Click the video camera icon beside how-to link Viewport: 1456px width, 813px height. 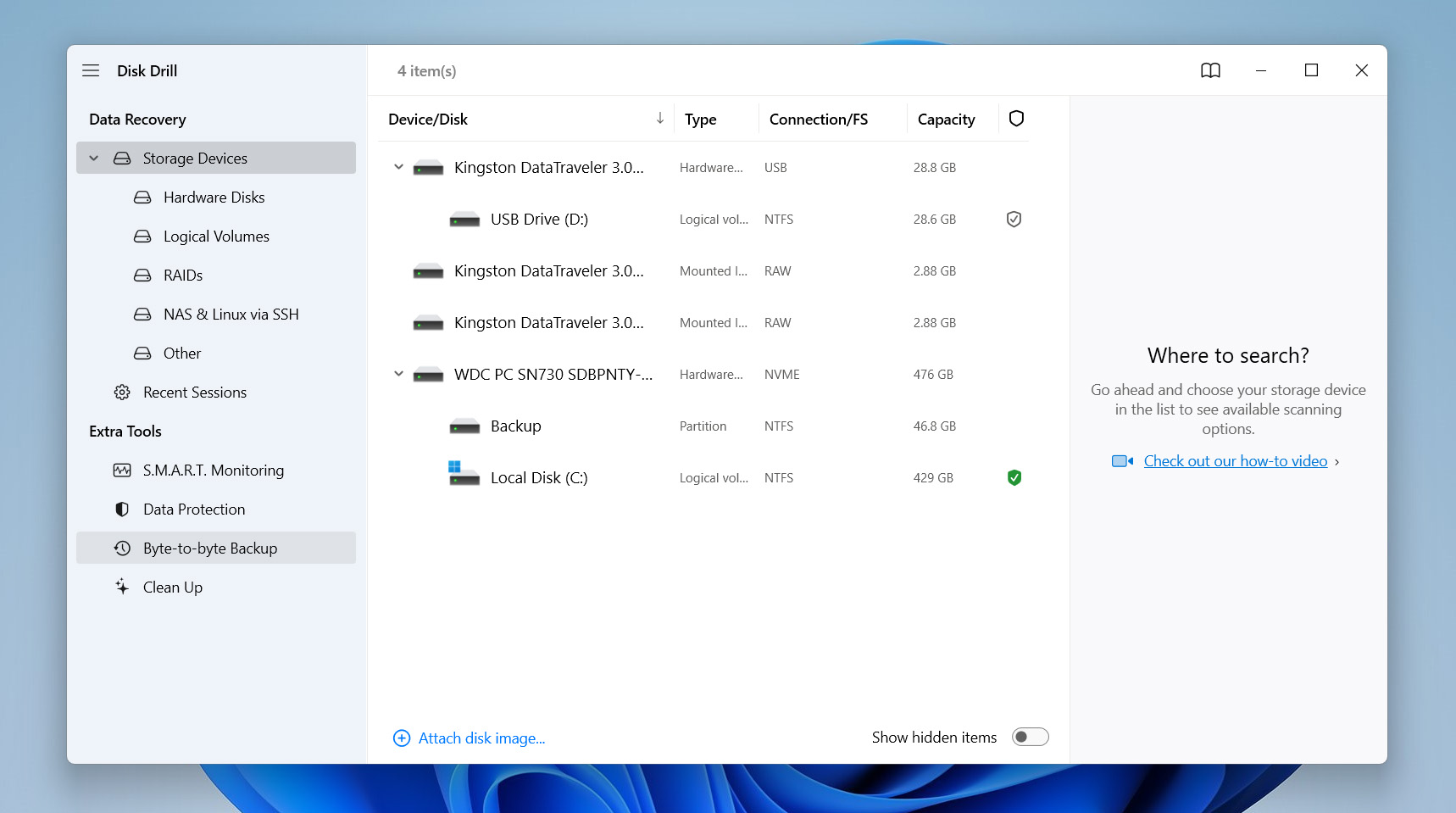point(1122,461)
